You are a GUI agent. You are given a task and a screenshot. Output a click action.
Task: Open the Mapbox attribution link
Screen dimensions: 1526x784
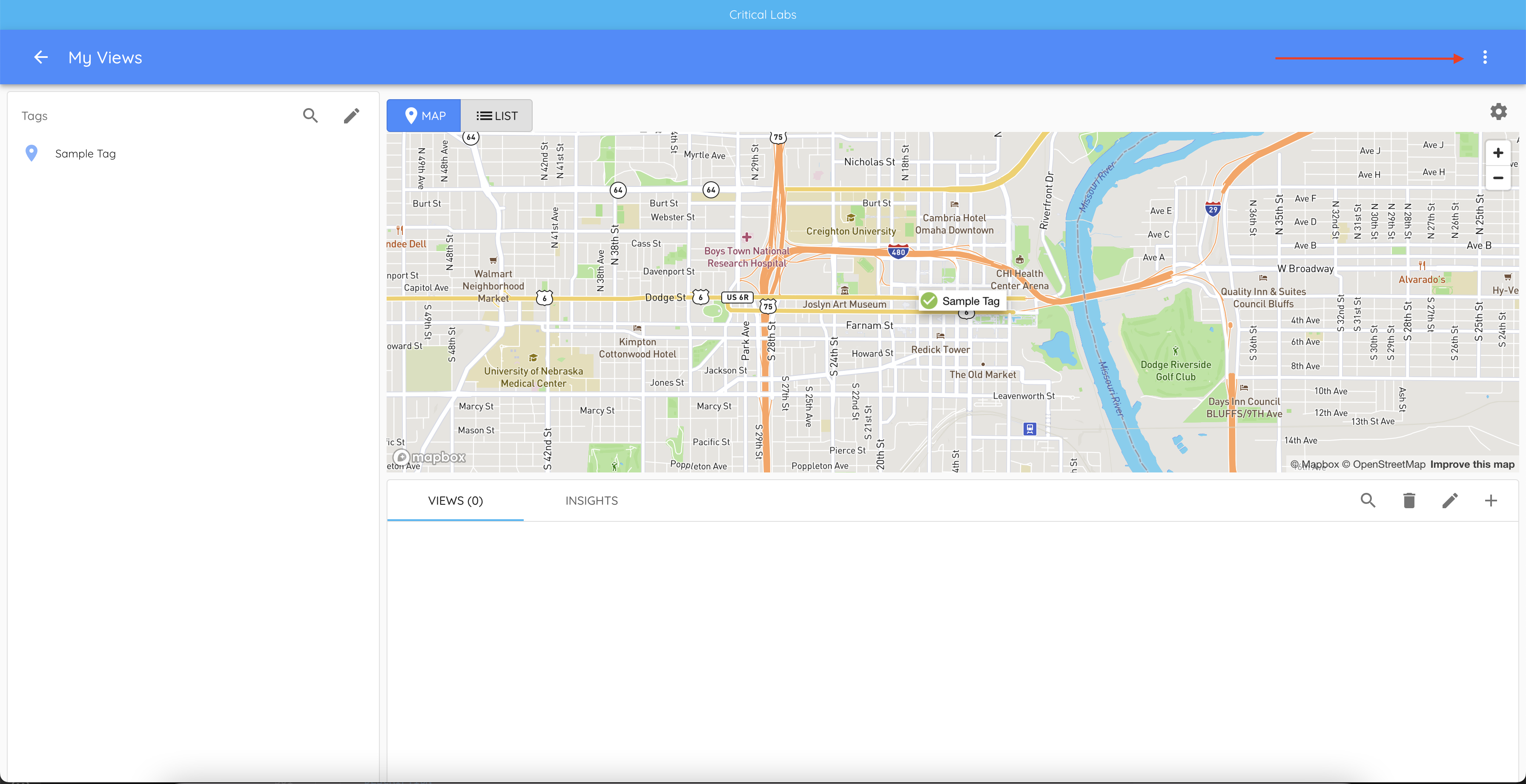coord(1314,464)
